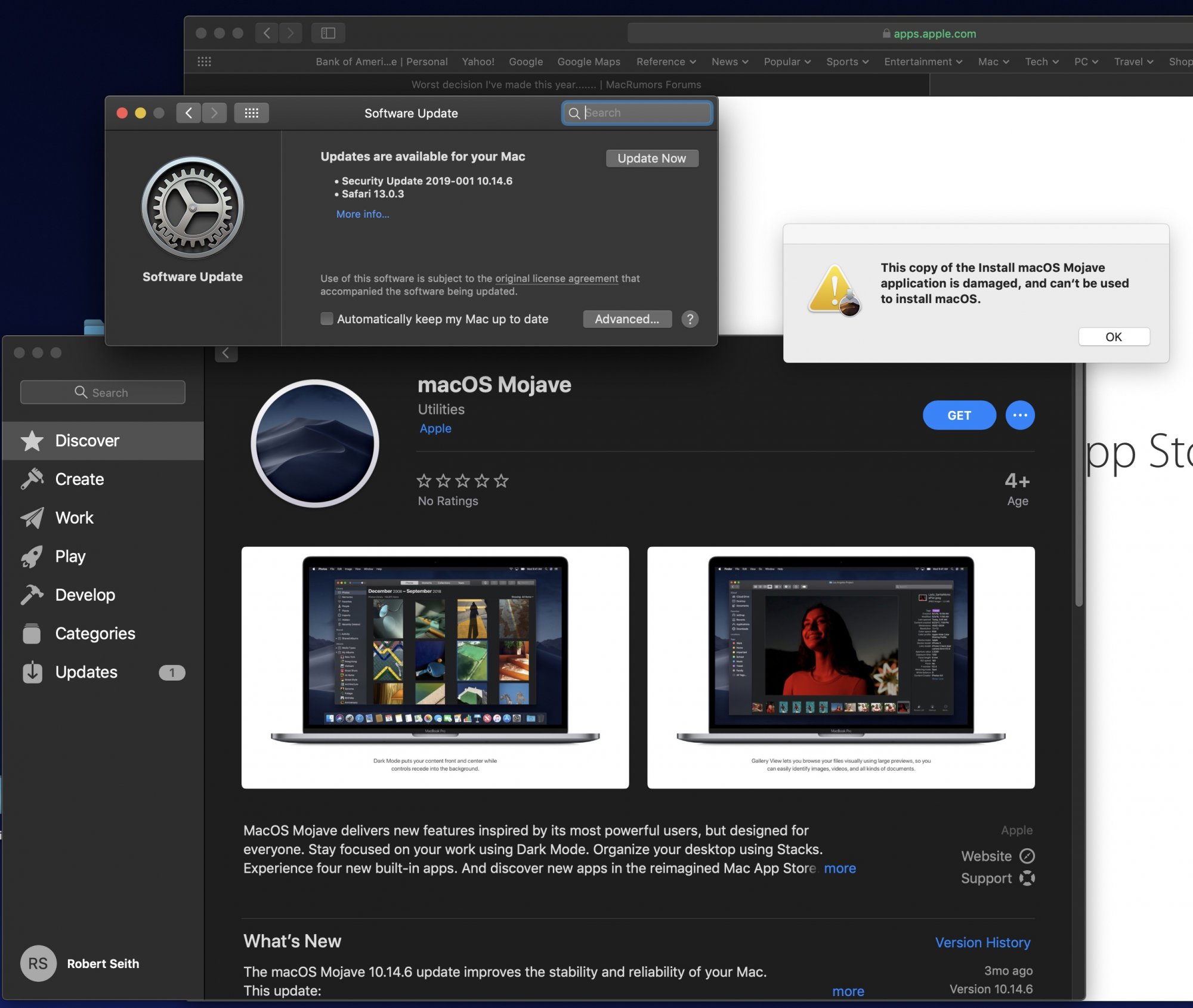
Task: Click the App Store search field
Action: click(x=103, y=392)
